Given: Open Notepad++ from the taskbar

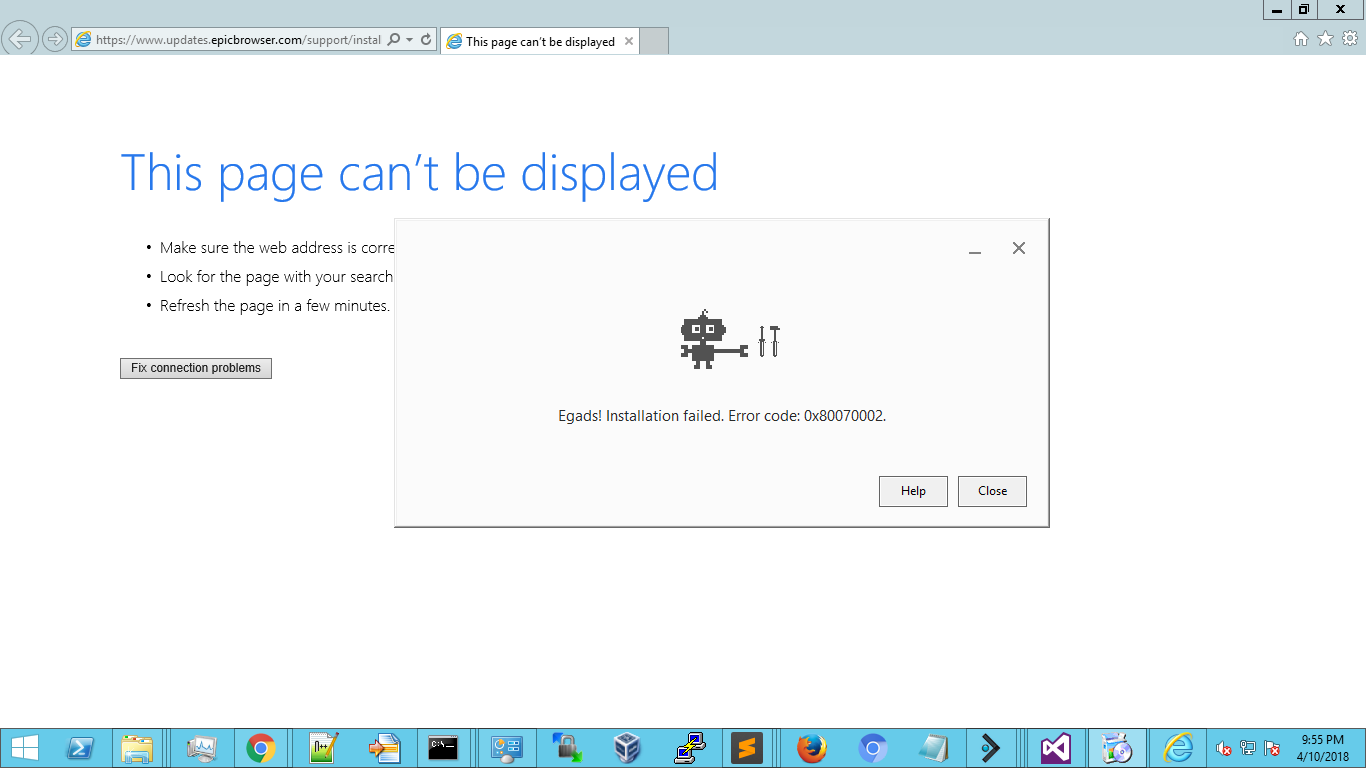Looking at the screenshot, I should pyautogui.click(x=321, y=747).
